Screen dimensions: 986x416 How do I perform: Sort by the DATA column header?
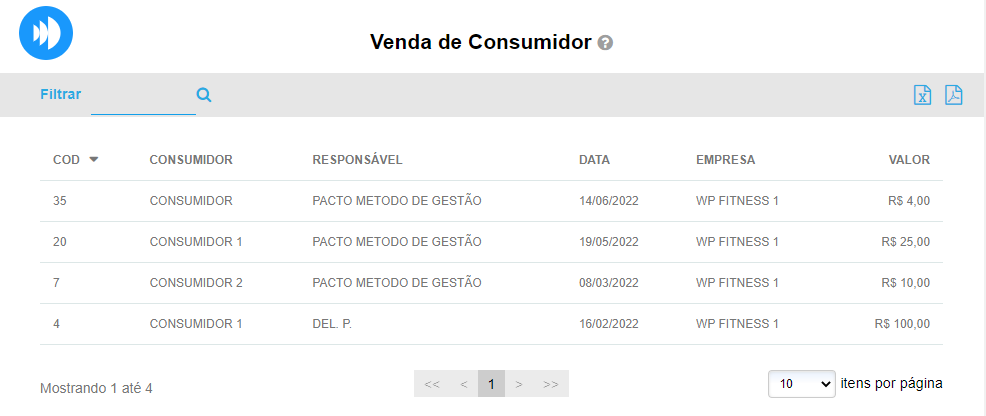pos(594,160)
